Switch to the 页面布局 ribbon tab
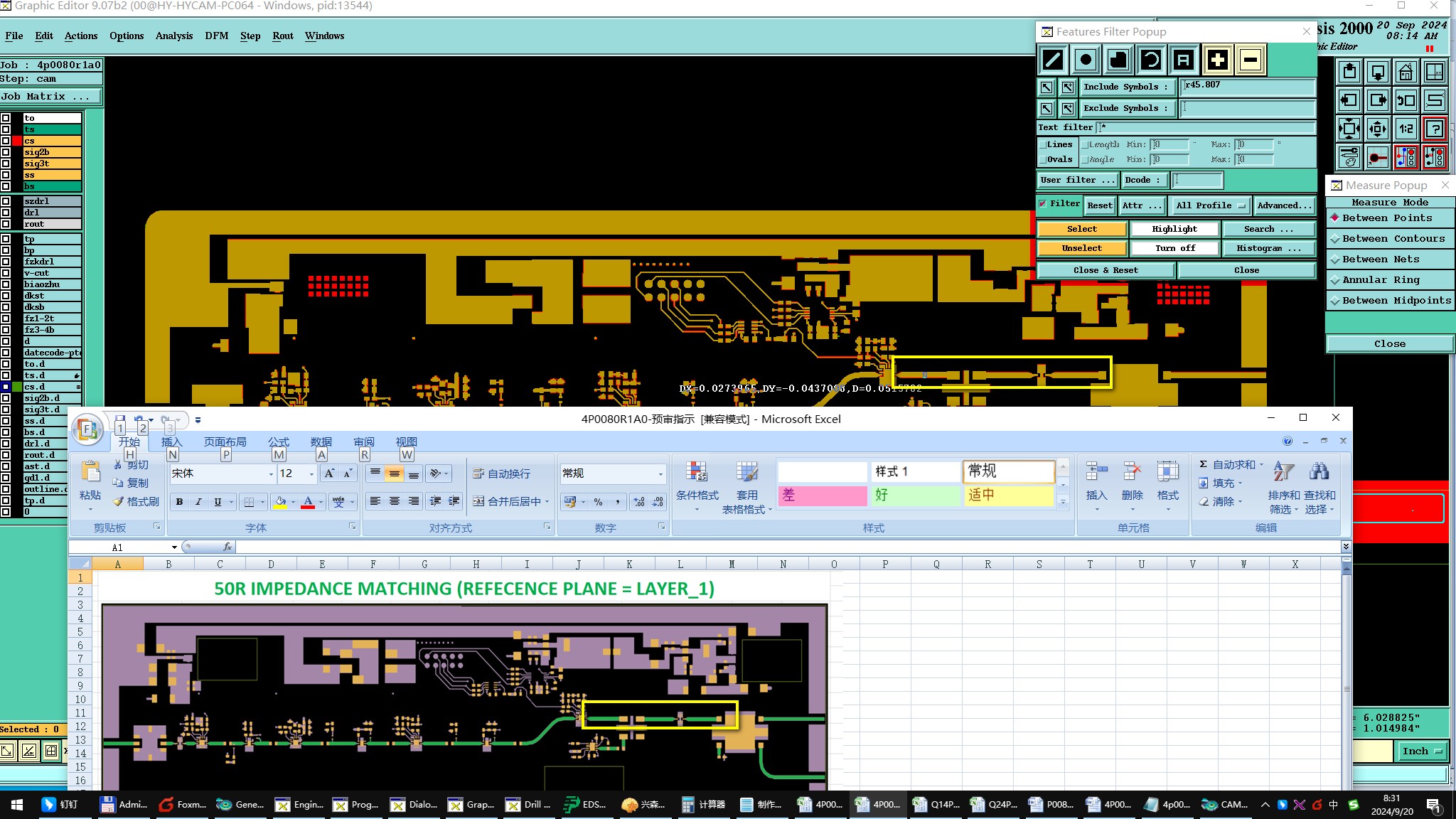This screenshot has width=1456, height=819. (x=225, y=442)
